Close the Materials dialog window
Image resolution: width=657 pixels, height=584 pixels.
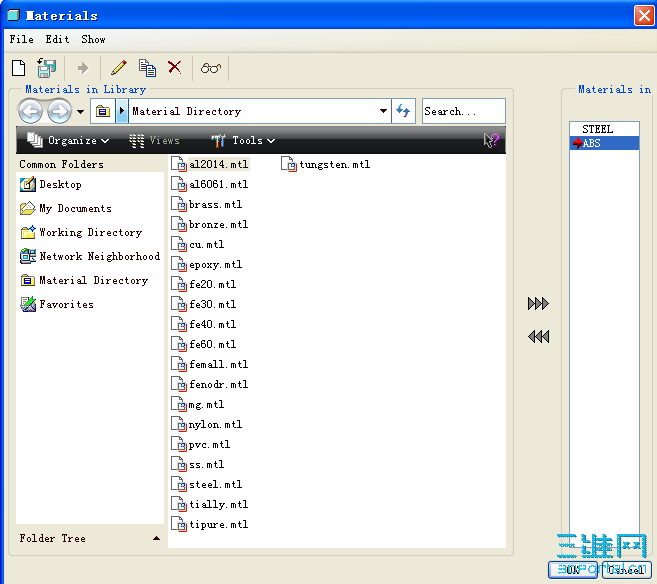click(x=644, y=16)
